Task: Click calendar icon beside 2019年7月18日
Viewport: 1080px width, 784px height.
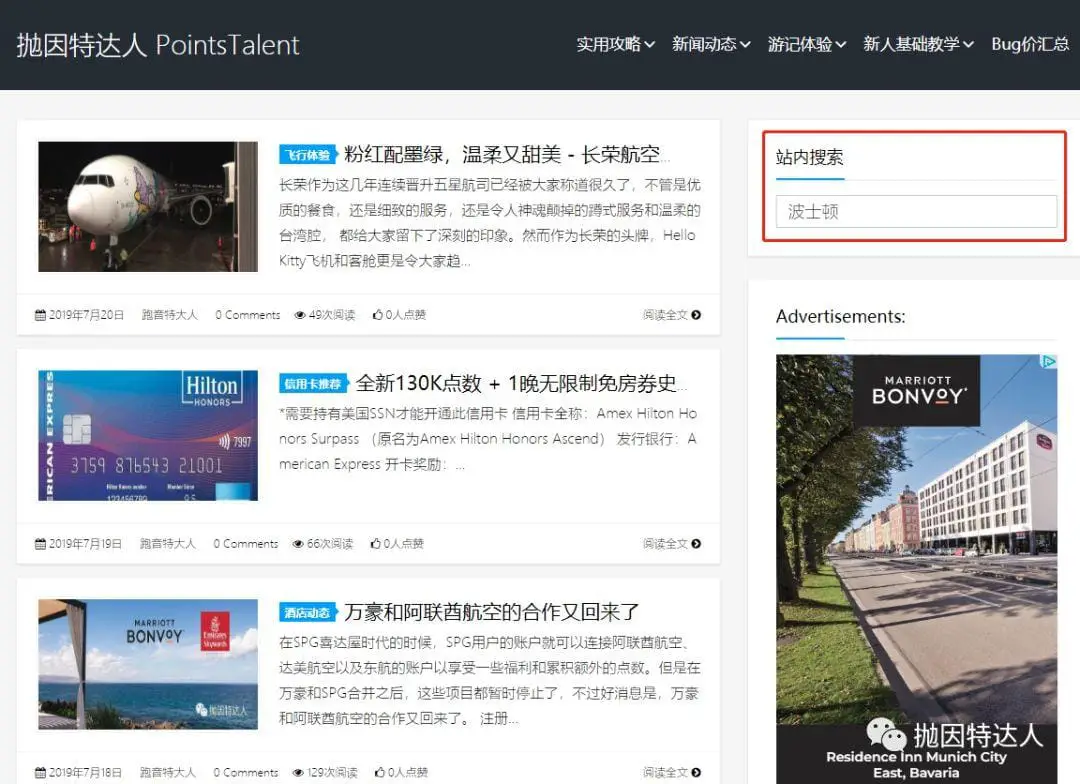Action: 41,772
